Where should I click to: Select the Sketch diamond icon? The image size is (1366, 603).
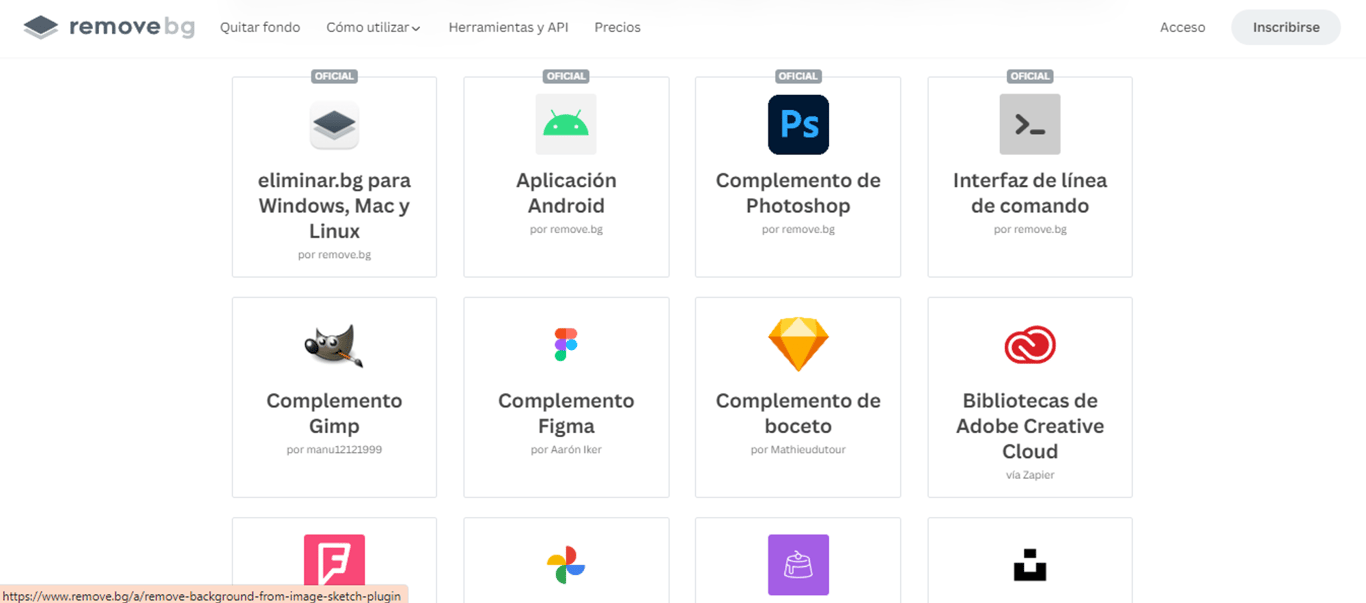pos(798,344)
